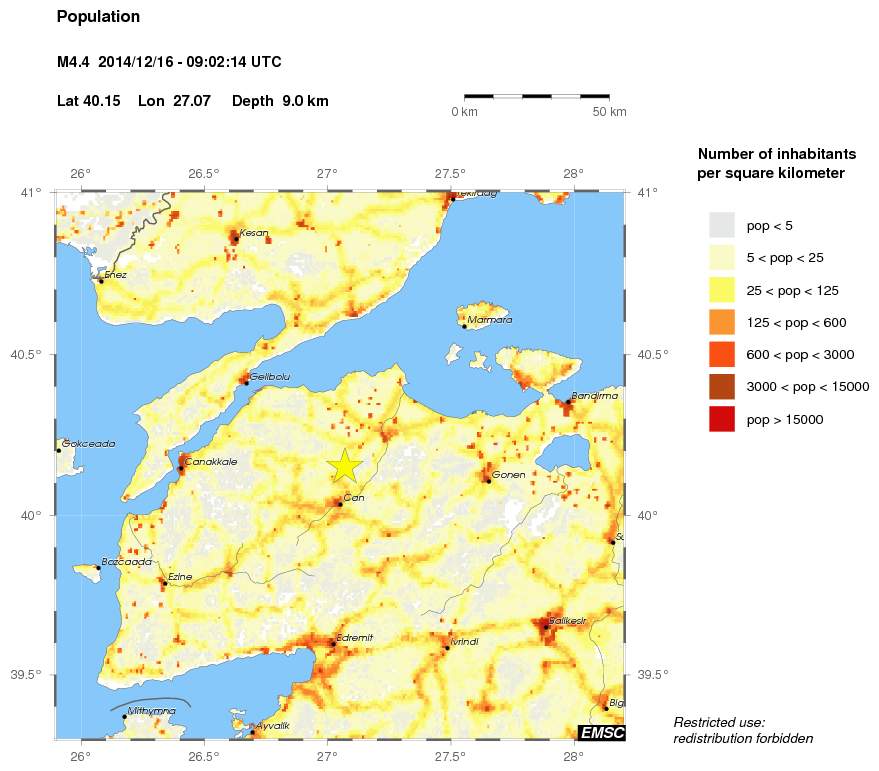Click the Bozcaada island marker dot
The width and height of the screenshot is (879, 771).
98,568
